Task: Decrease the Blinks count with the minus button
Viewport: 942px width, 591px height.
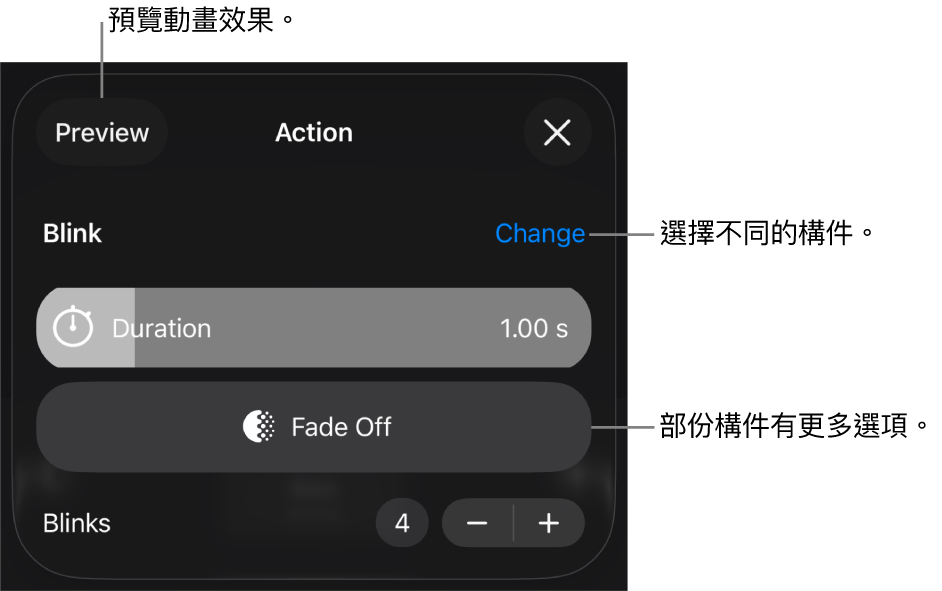Action: click(x=477, y=523)
